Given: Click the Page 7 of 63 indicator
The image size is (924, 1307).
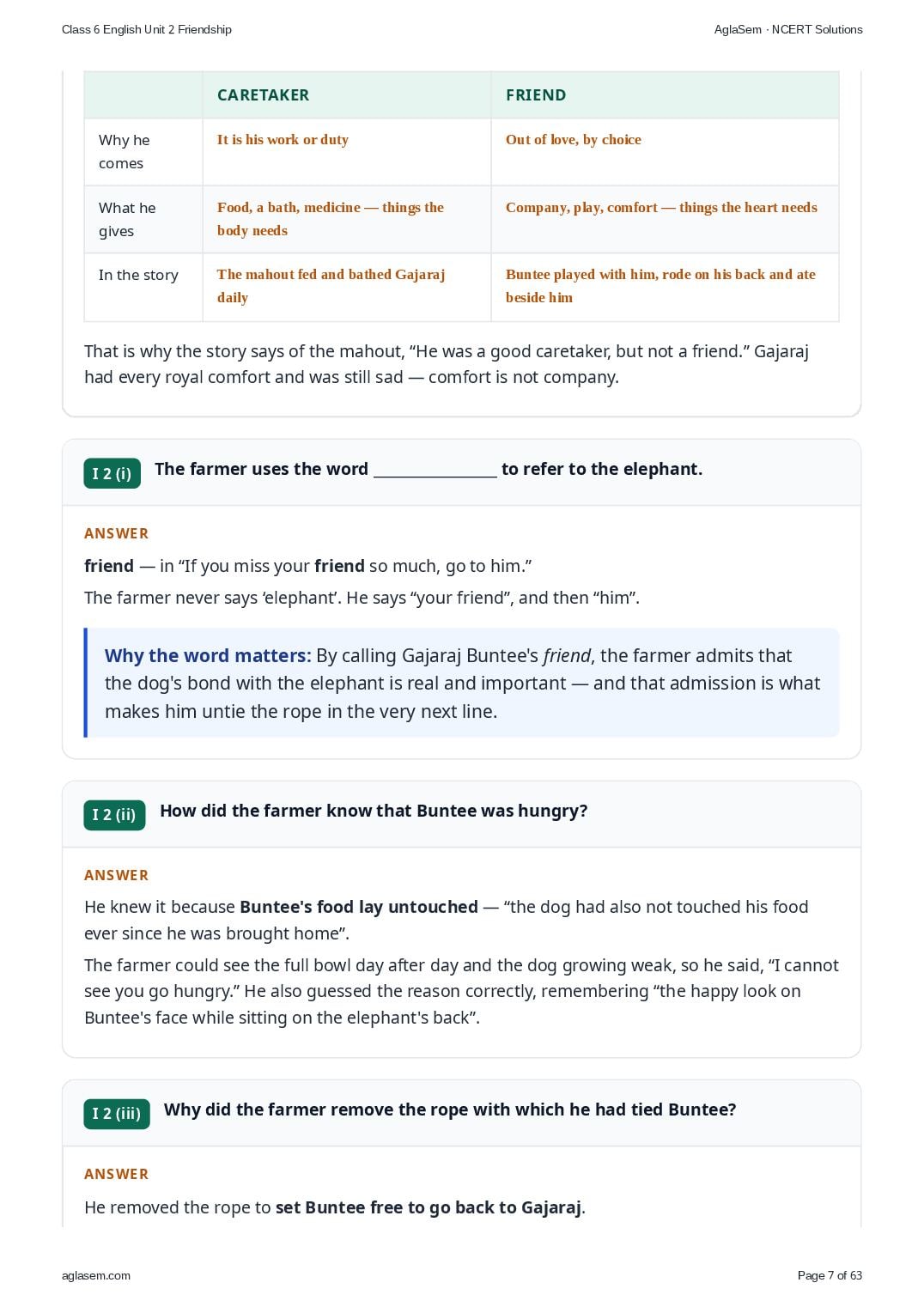Looking at the screenshot, I should tap(830, 1275).
